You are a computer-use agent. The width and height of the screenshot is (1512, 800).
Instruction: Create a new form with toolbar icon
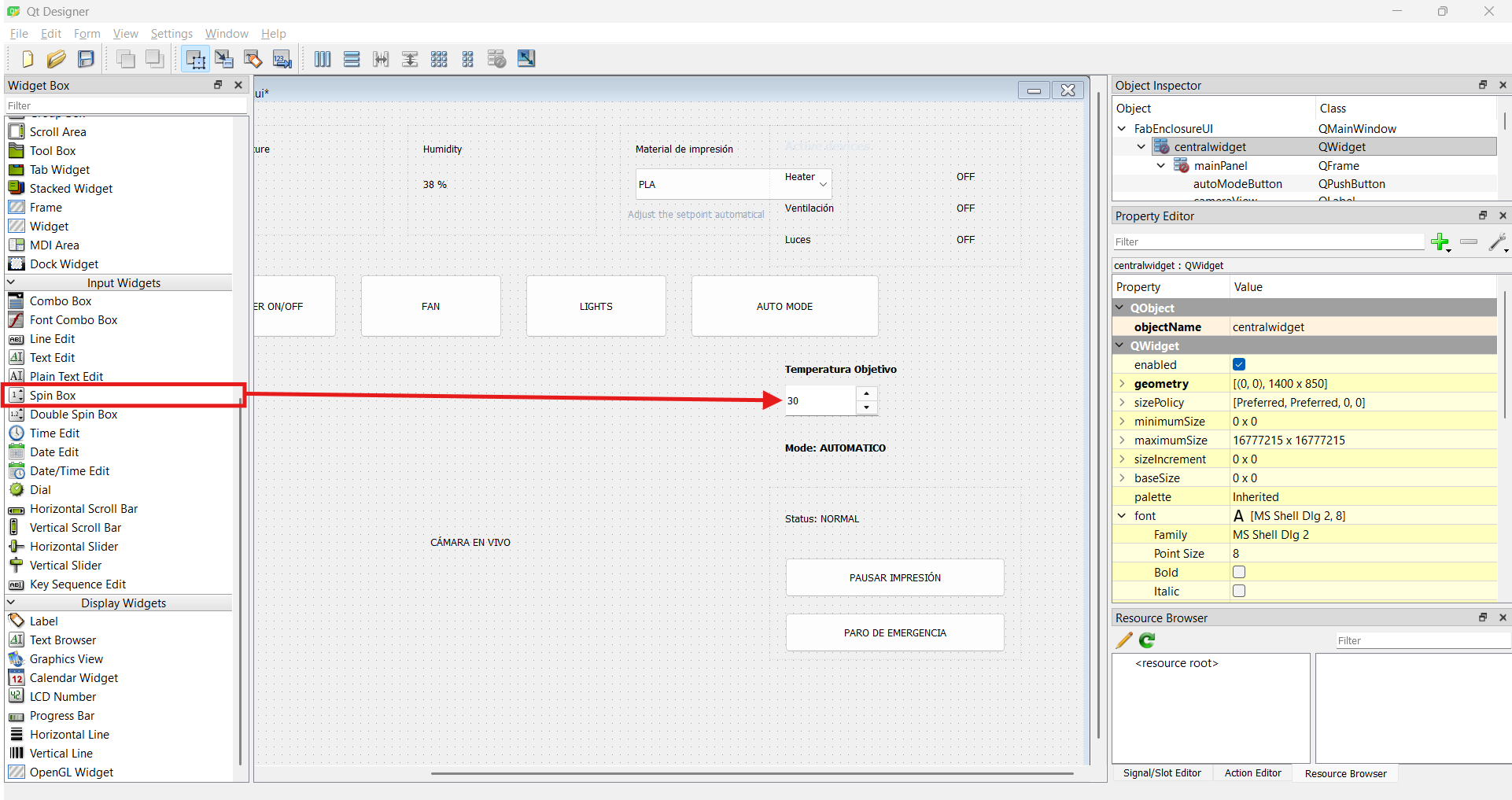click(28, 59)
